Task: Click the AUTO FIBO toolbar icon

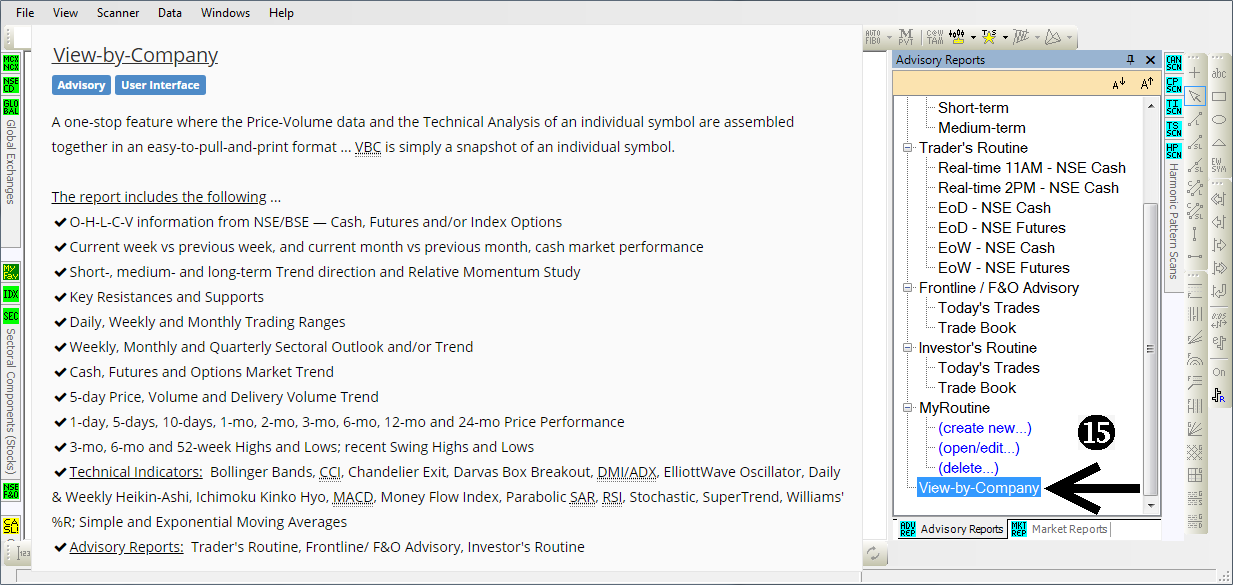Action: click(x=873, y=37)
